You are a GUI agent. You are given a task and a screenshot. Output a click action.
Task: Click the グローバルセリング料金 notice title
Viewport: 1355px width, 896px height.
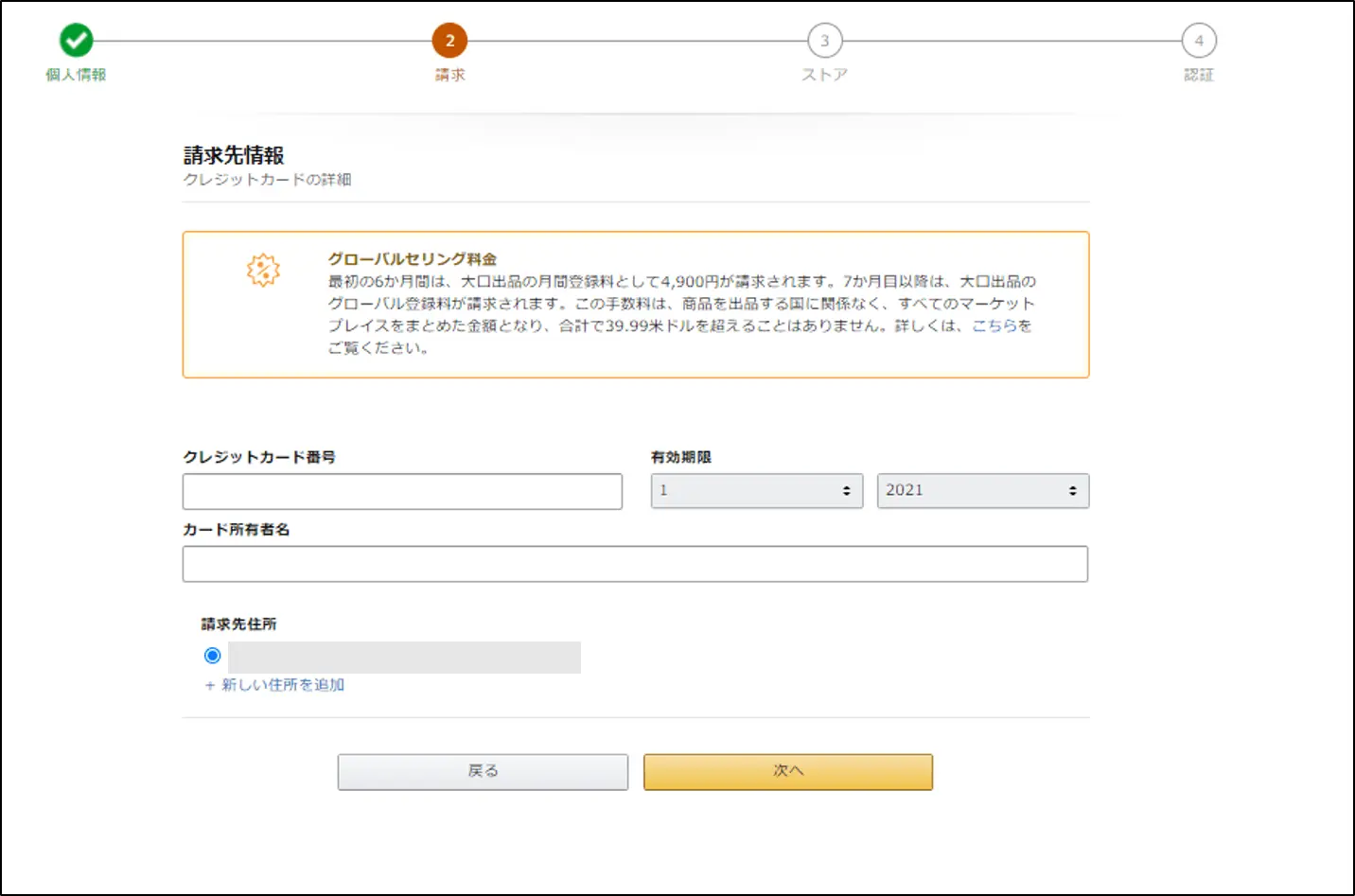pyautogui.click(x=413, y=259)
